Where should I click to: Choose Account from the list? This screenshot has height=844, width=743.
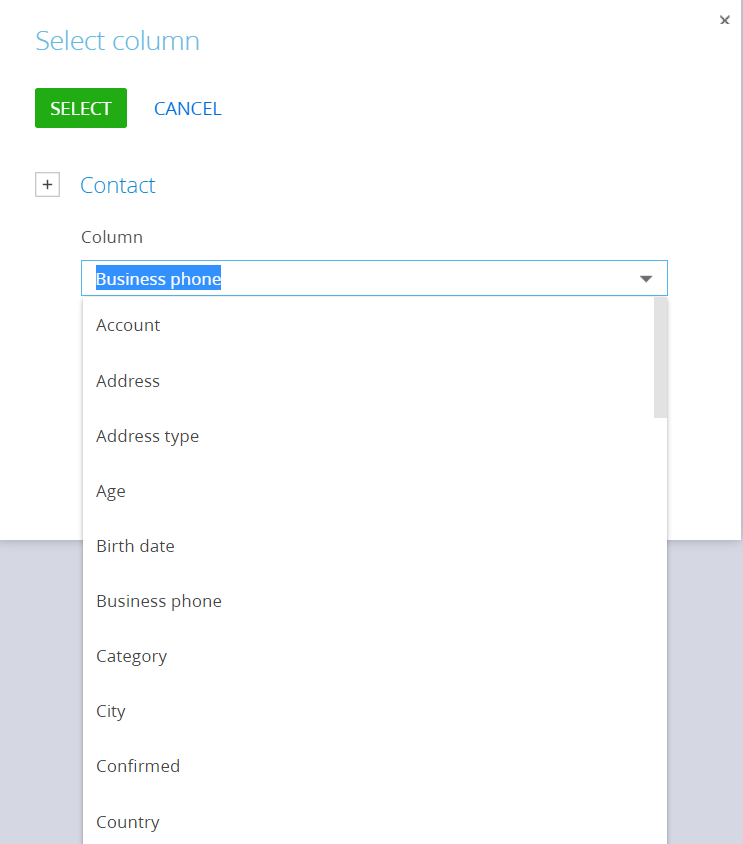tap(368, 325)
